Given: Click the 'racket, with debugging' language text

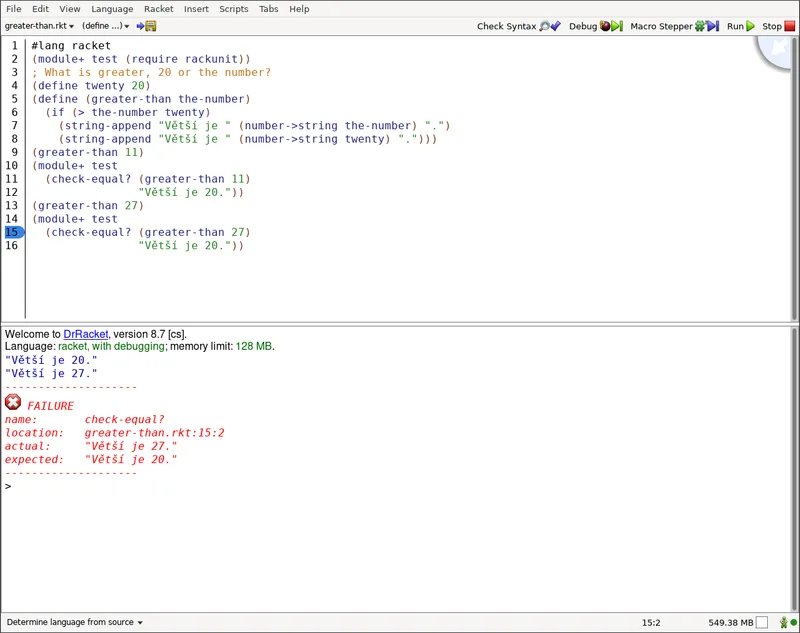Looking at the screenshot, I should (x=111, y=346).
